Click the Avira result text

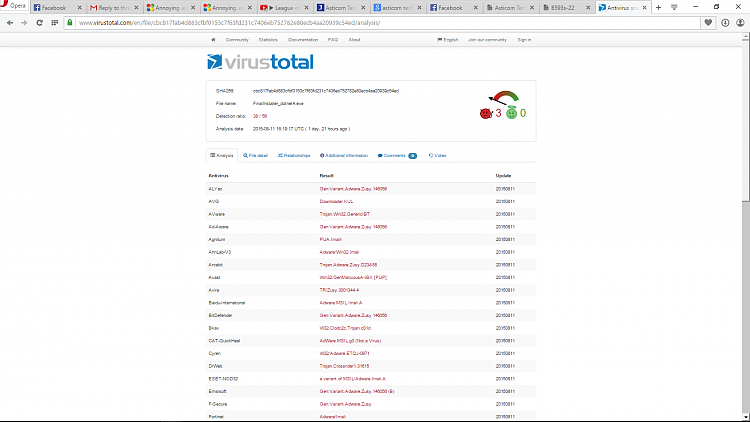coord(339,290)
